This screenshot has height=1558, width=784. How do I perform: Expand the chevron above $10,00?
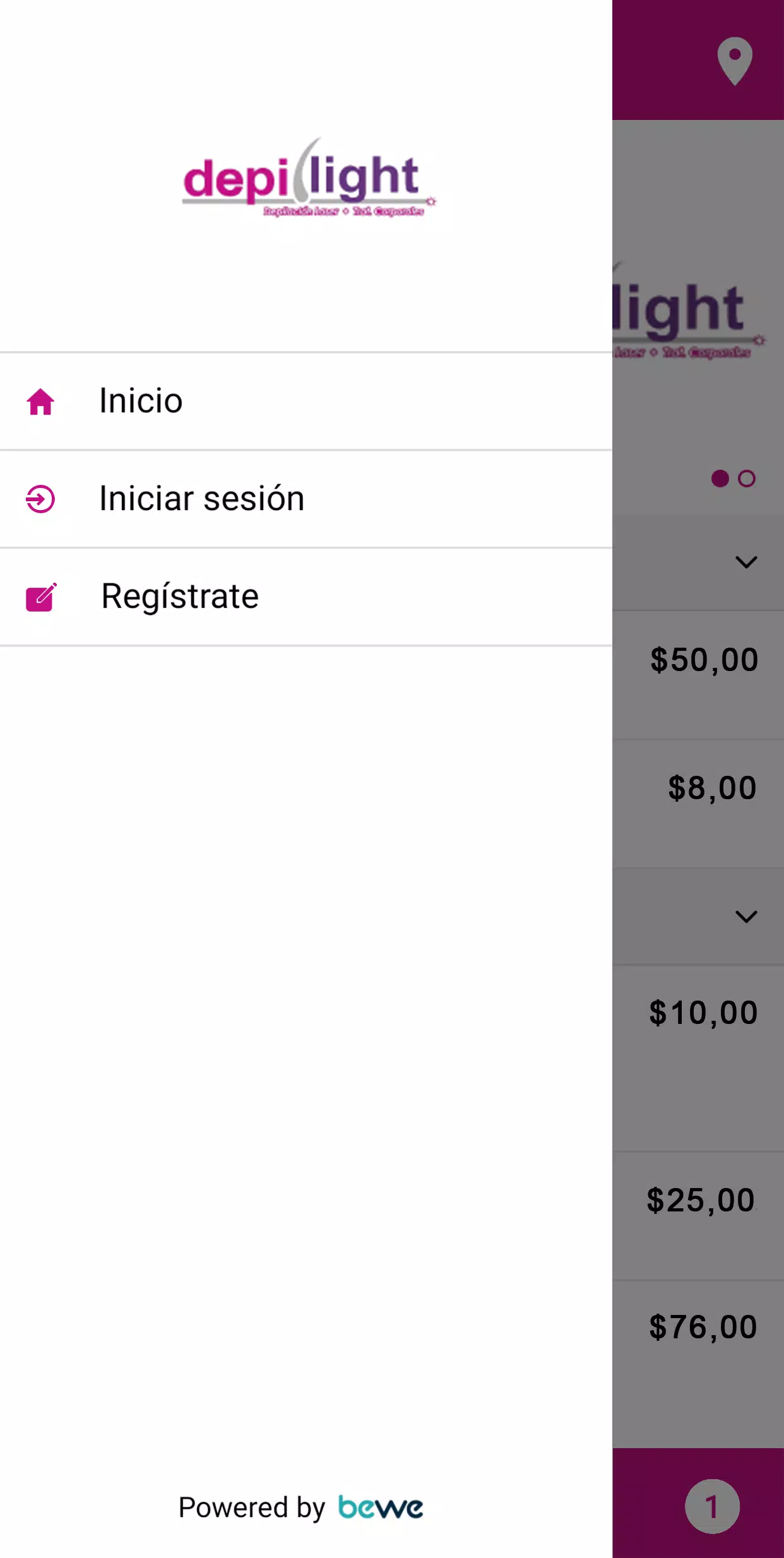click(x=746, y=917)
